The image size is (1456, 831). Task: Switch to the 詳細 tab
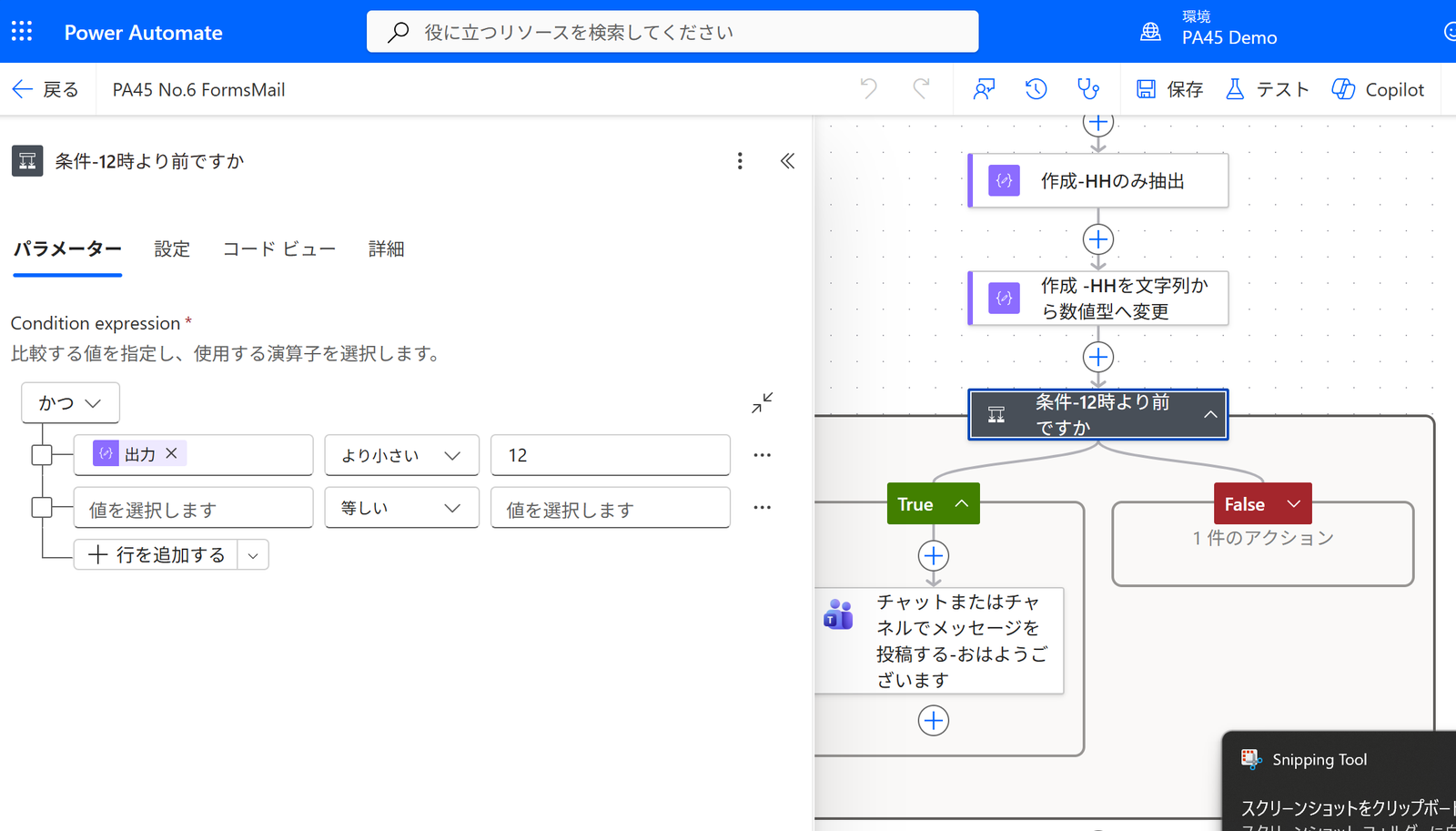pos(386,248)
